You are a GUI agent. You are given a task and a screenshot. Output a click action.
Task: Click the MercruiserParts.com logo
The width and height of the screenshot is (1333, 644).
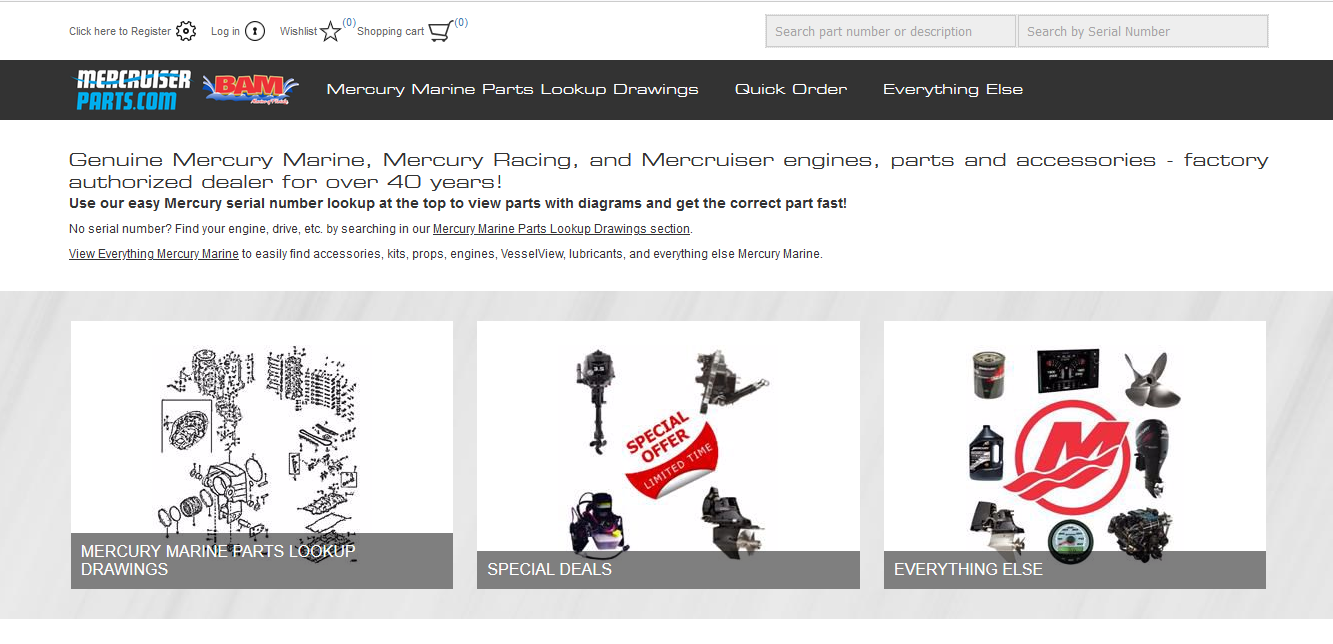[x=133, y=90]
